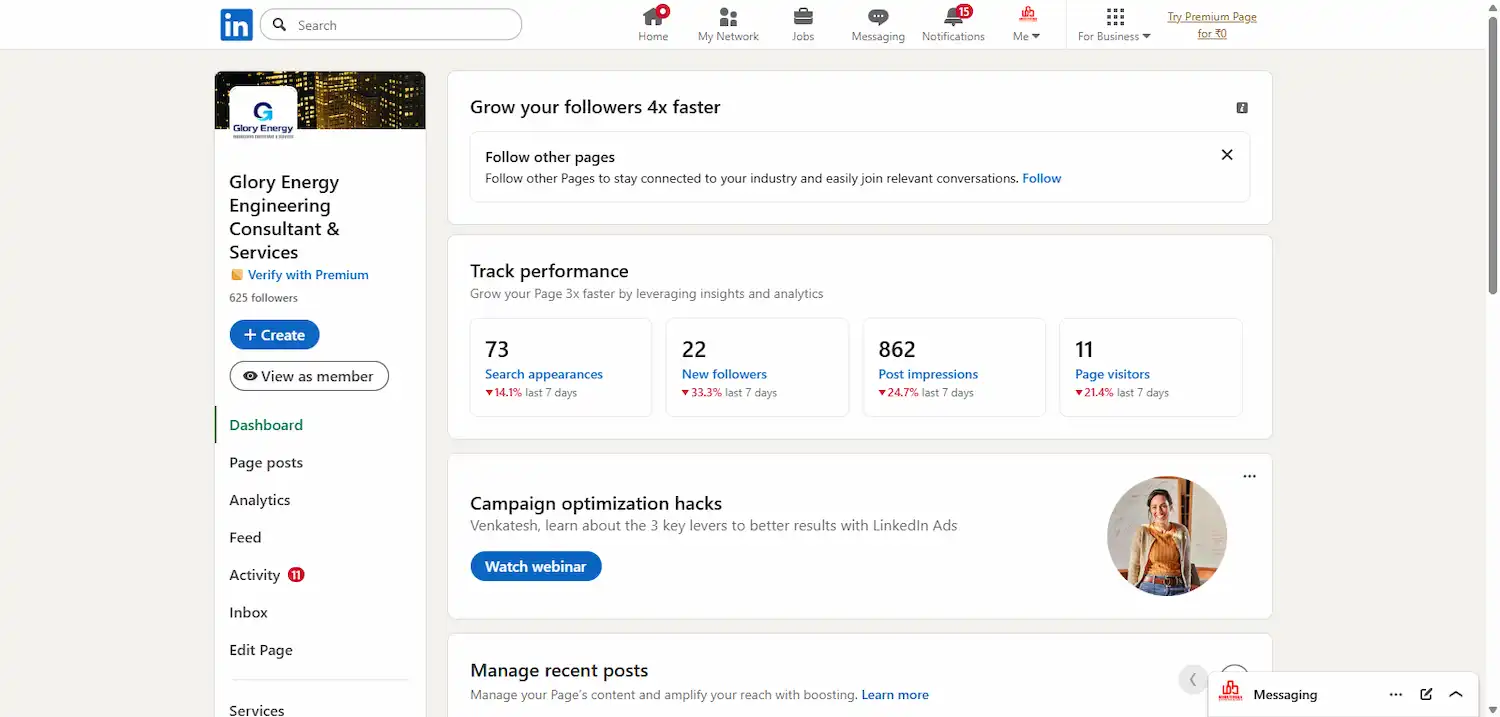Click the Messaging overlay title
1500x717 pixels.
point(1285,694)
